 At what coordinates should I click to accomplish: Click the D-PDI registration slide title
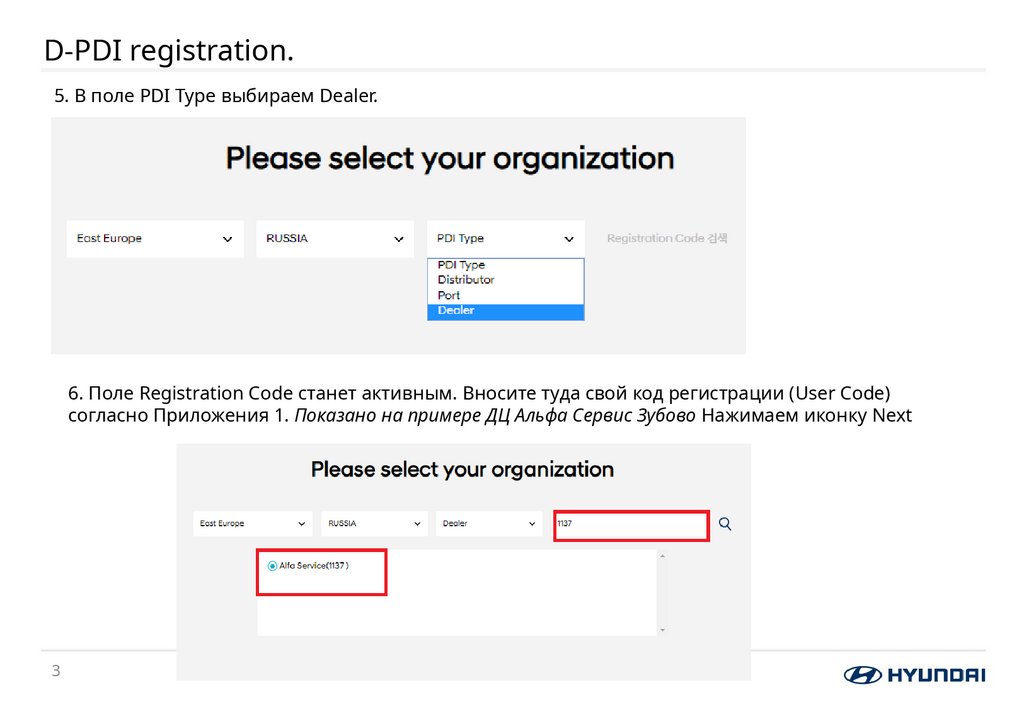point(169,49)
